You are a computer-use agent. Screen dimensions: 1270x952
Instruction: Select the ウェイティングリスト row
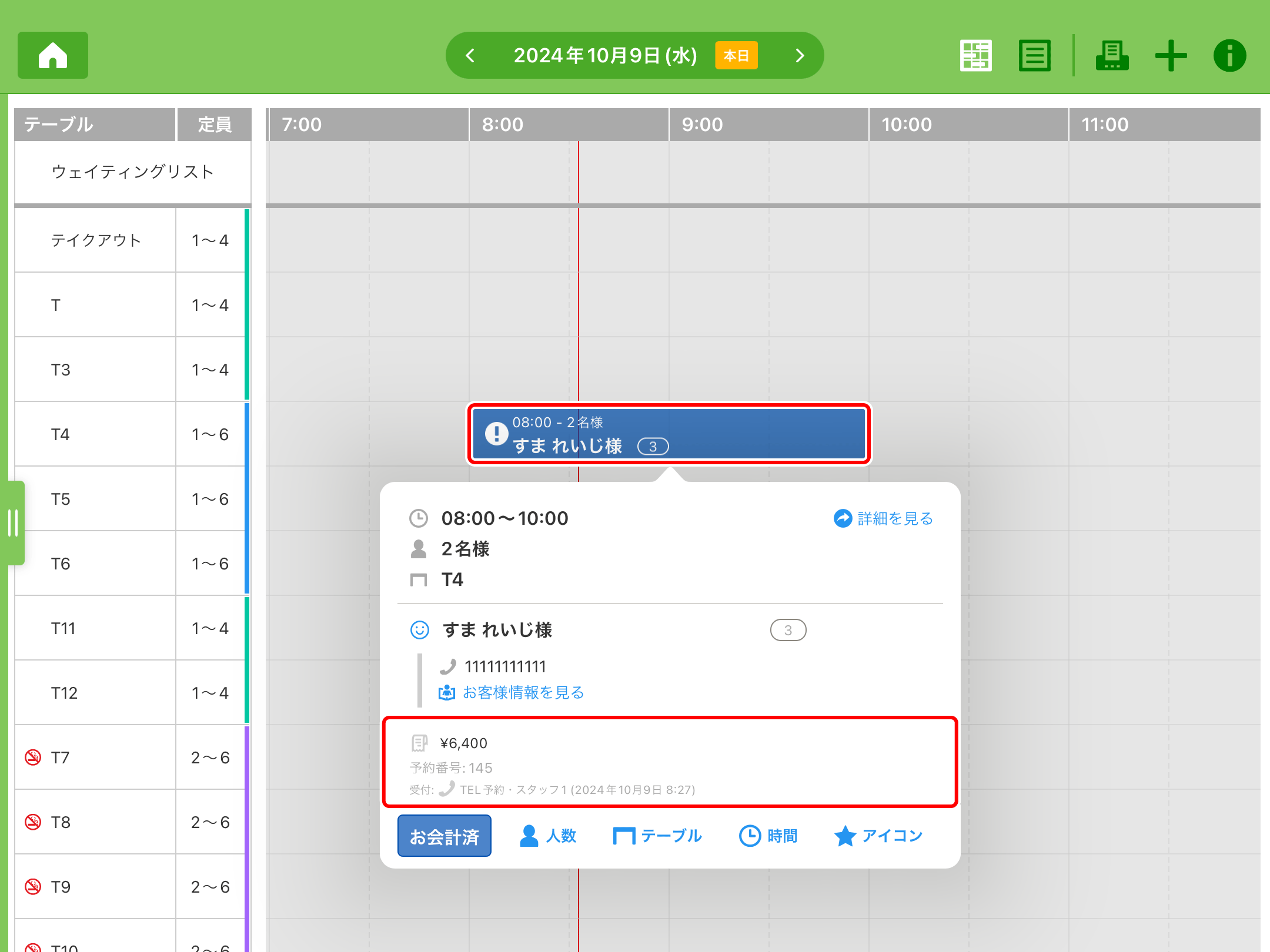(133, 172)
